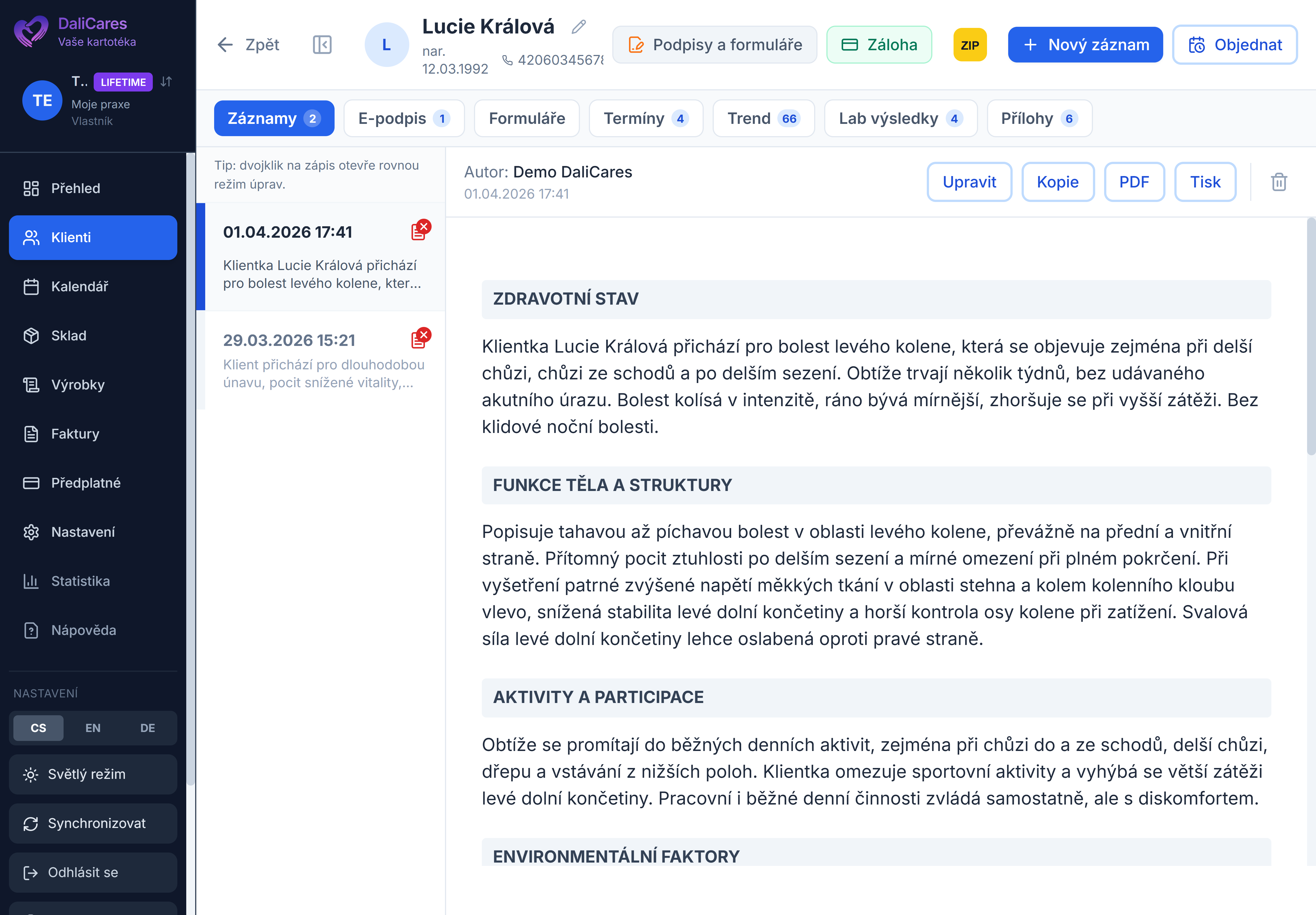Open the Lab výsledky tab
Image resolution: width=1316 pixels, height=915 pixels.
[x=901, y=119]
